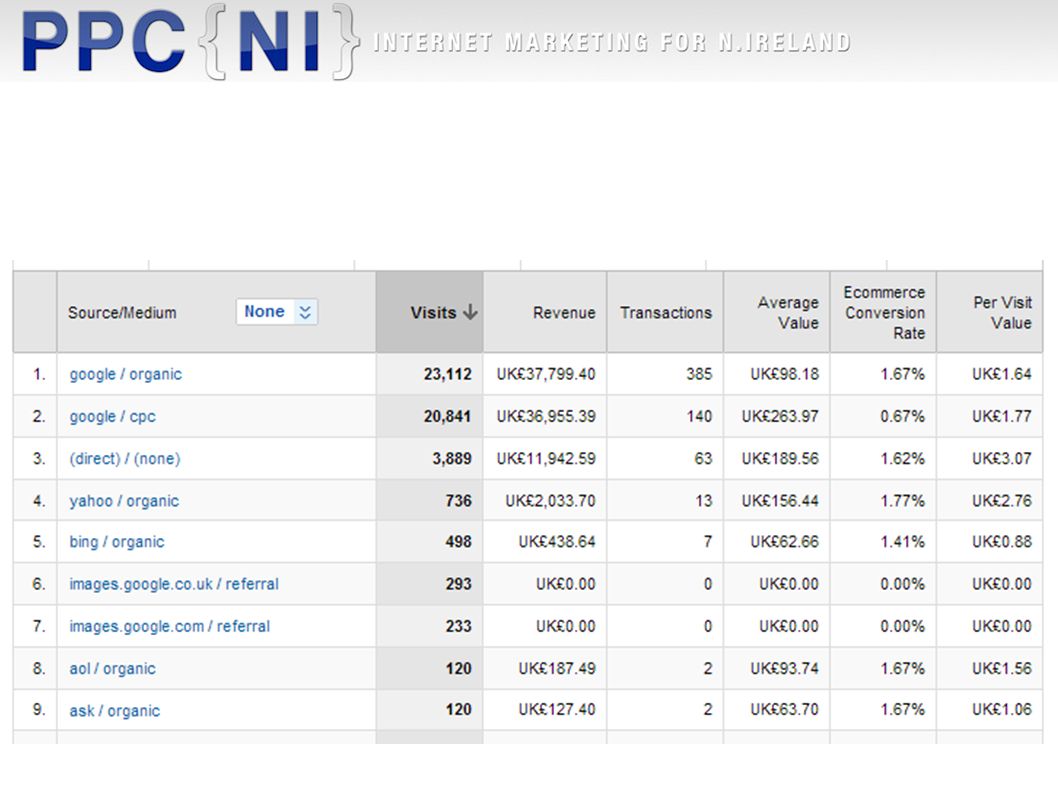Select the UK£438.64 revenue cell
Viewport: 1058px width, 793px height.
(x=545, y=542)
